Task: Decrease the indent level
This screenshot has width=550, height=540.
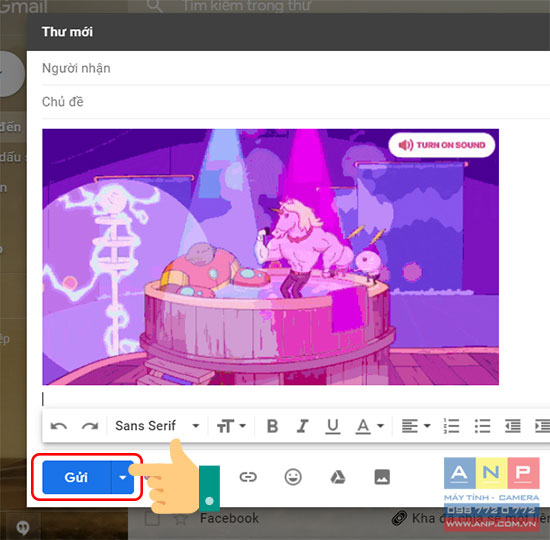Action: (x=512, y=426)
